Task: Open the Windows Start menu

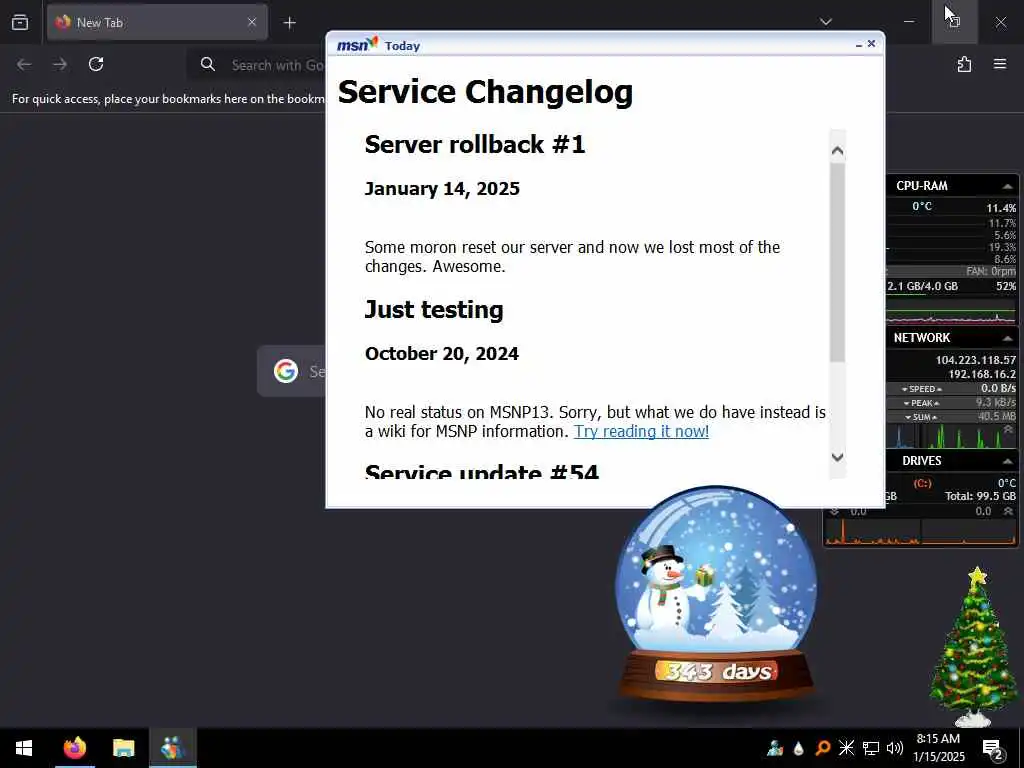Action: click(24, 748)
